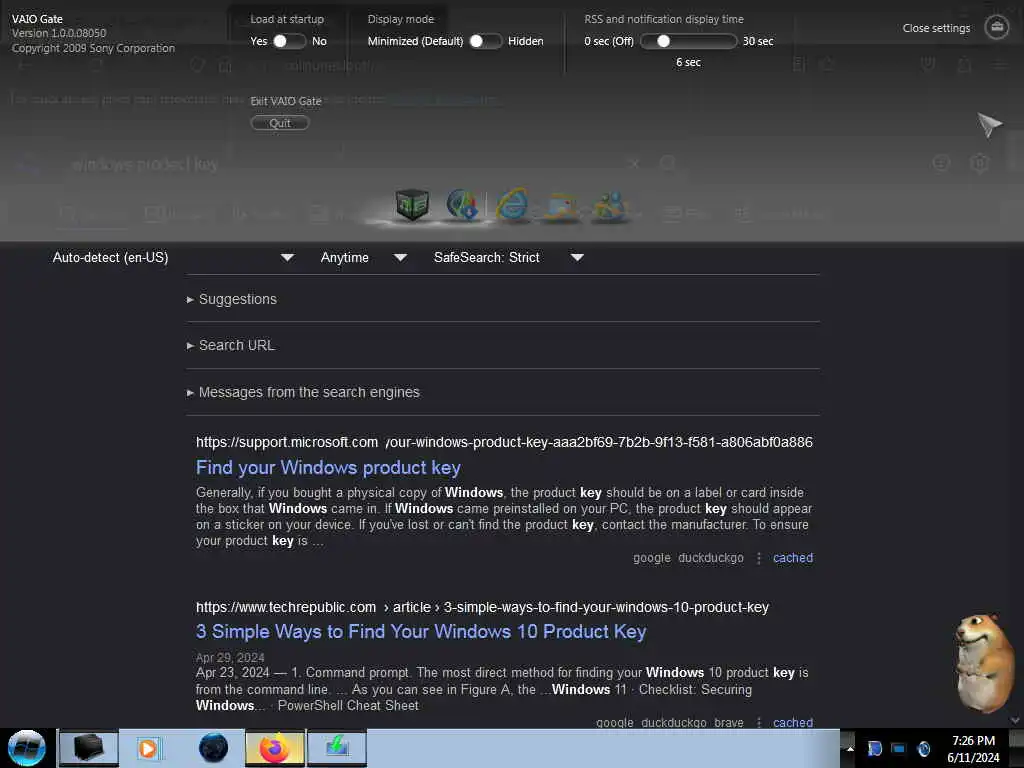Launch Windows Live Messenger from dock

tap(610, 206)
